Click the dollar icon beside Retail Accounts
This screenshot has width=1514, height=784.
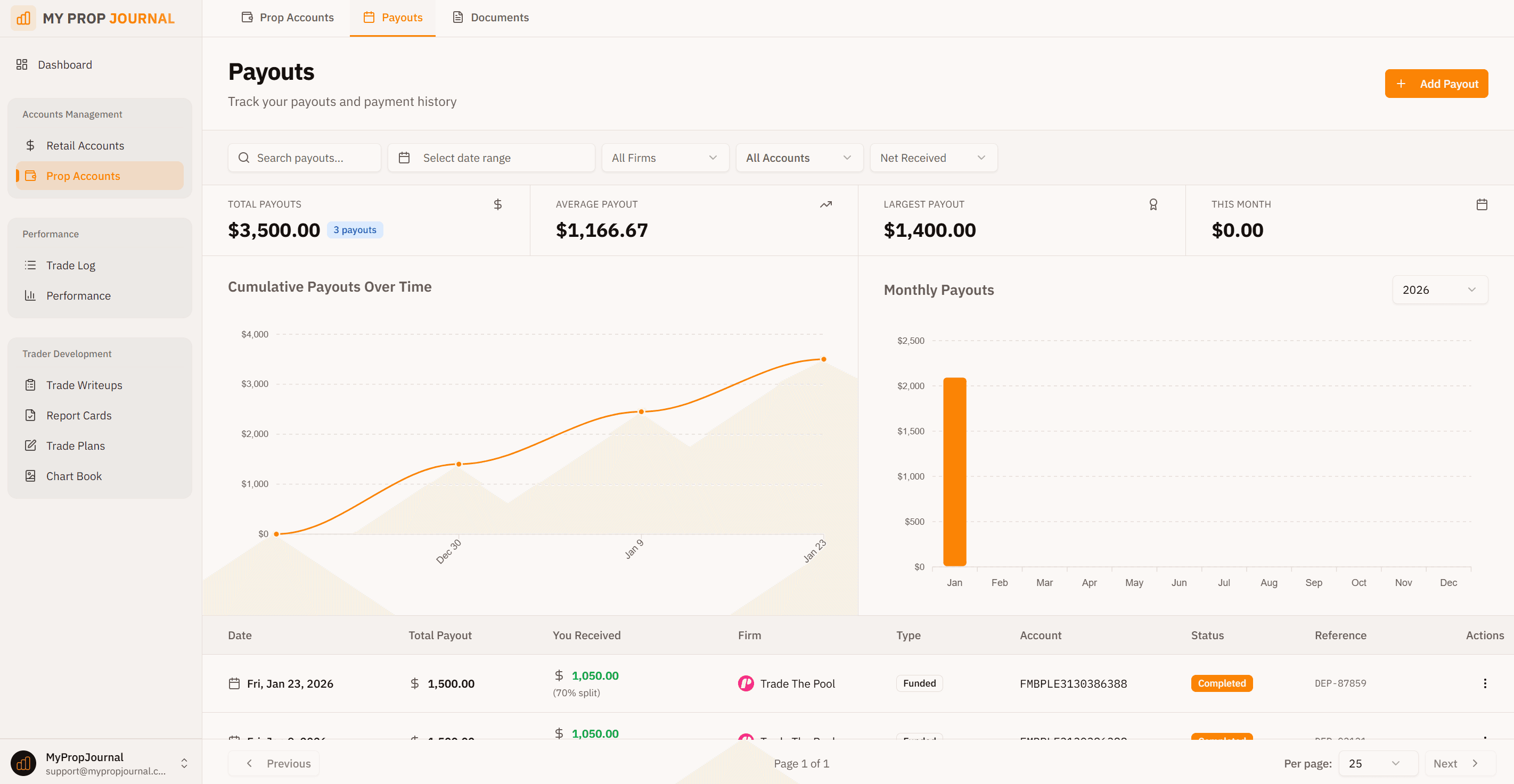30,146
